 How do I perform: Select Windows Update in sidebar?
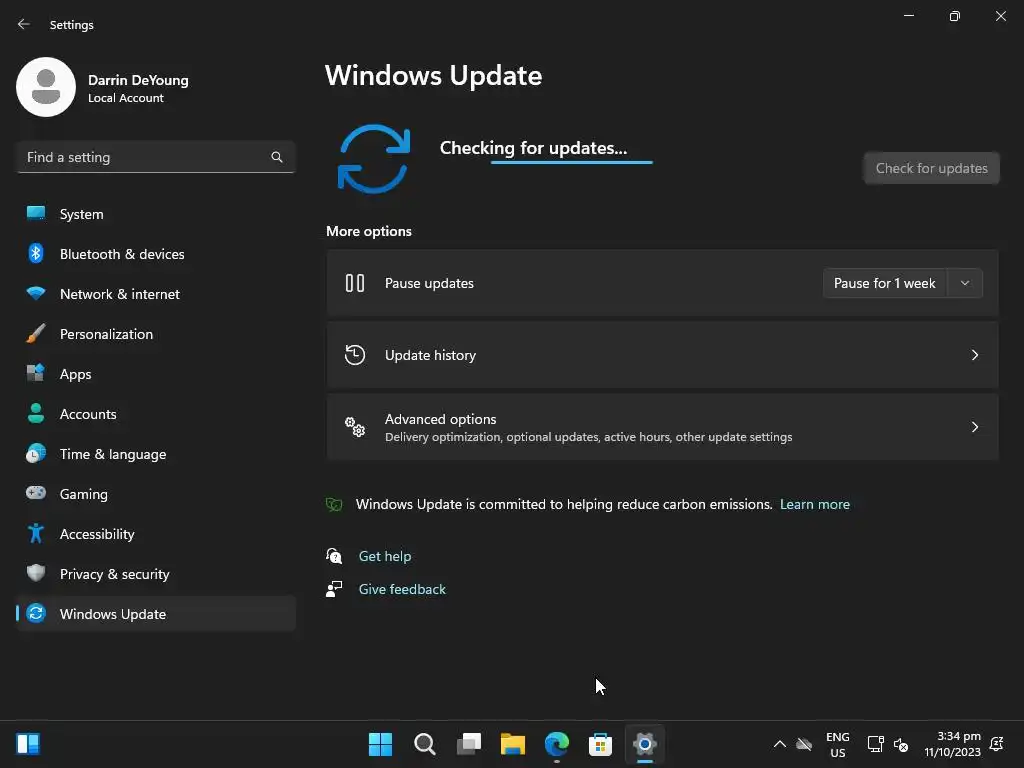pyautogui.click(x=156, y=614)
